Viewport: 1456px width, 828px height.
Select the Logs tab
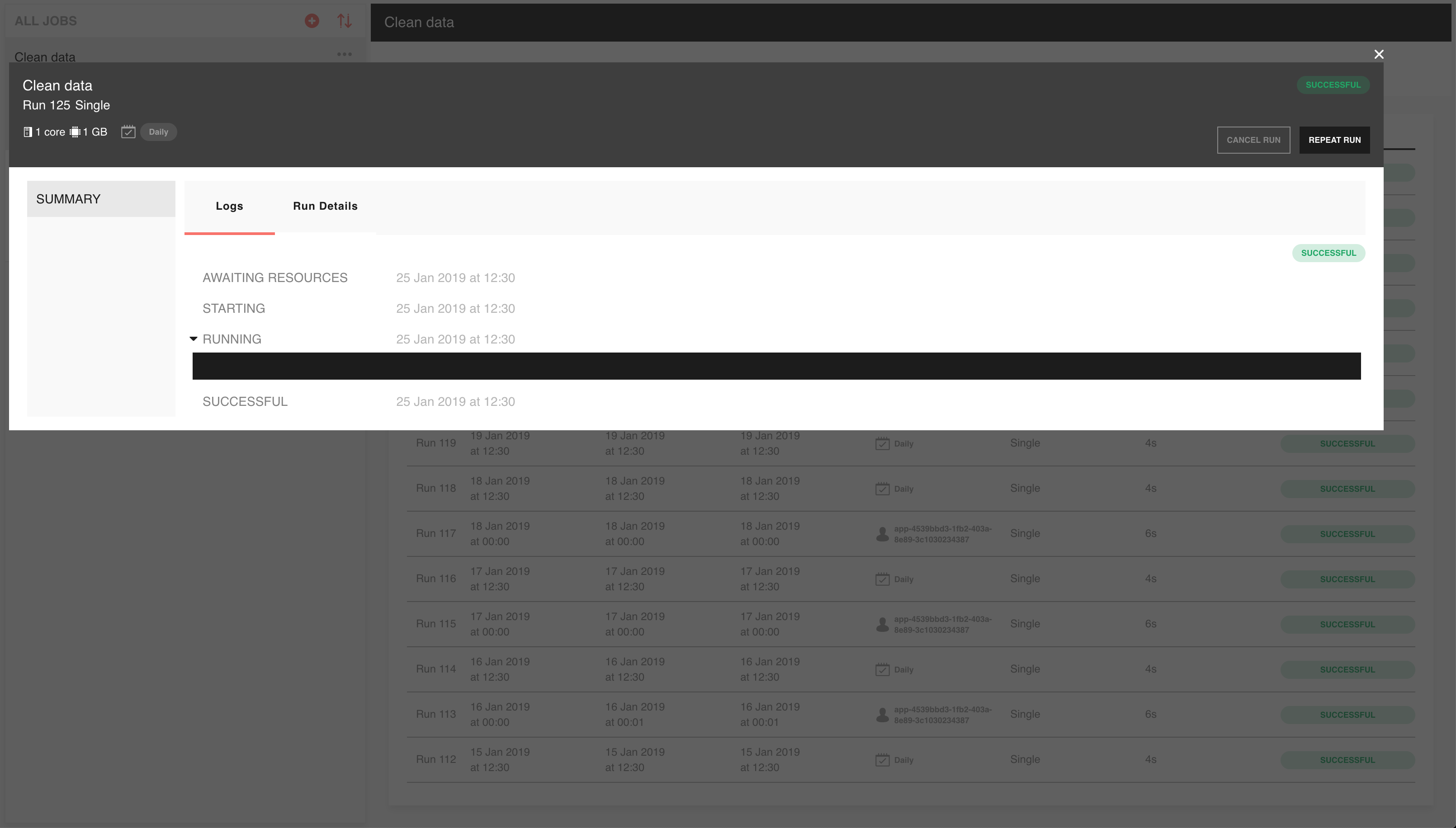click(229, 206)
